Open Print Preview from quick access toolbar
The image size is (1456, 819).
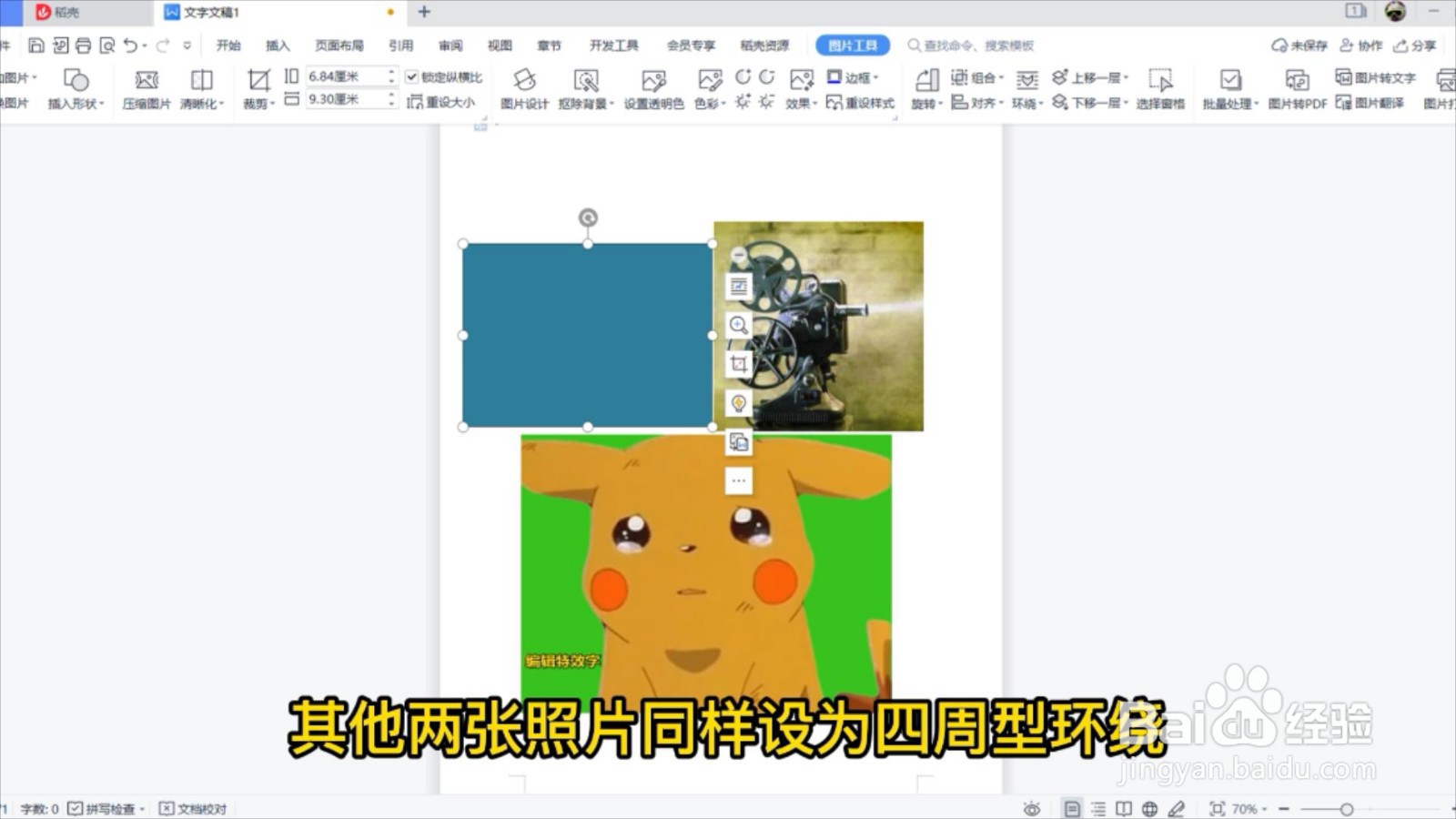[107, 45]
